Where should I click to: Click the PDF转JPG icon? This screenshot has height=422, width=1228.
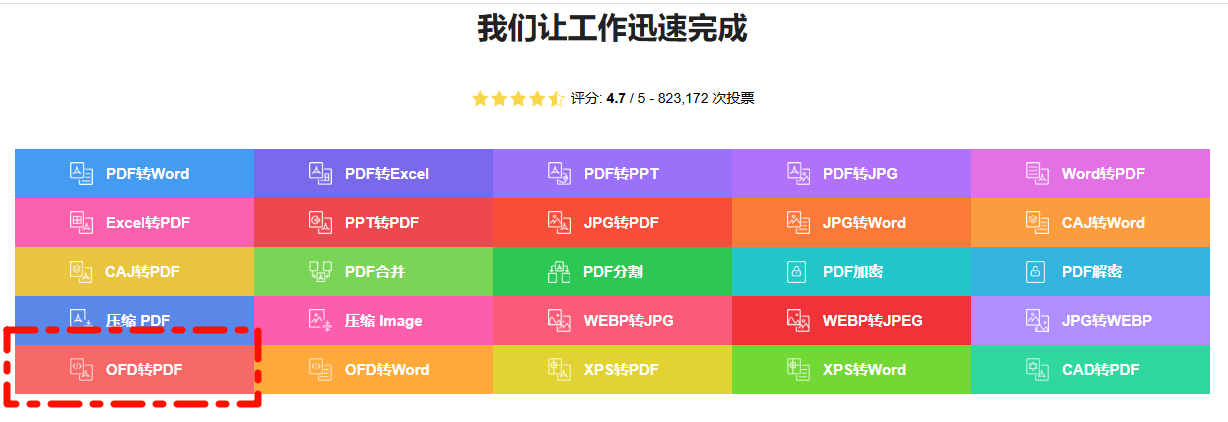pos(798,173)
